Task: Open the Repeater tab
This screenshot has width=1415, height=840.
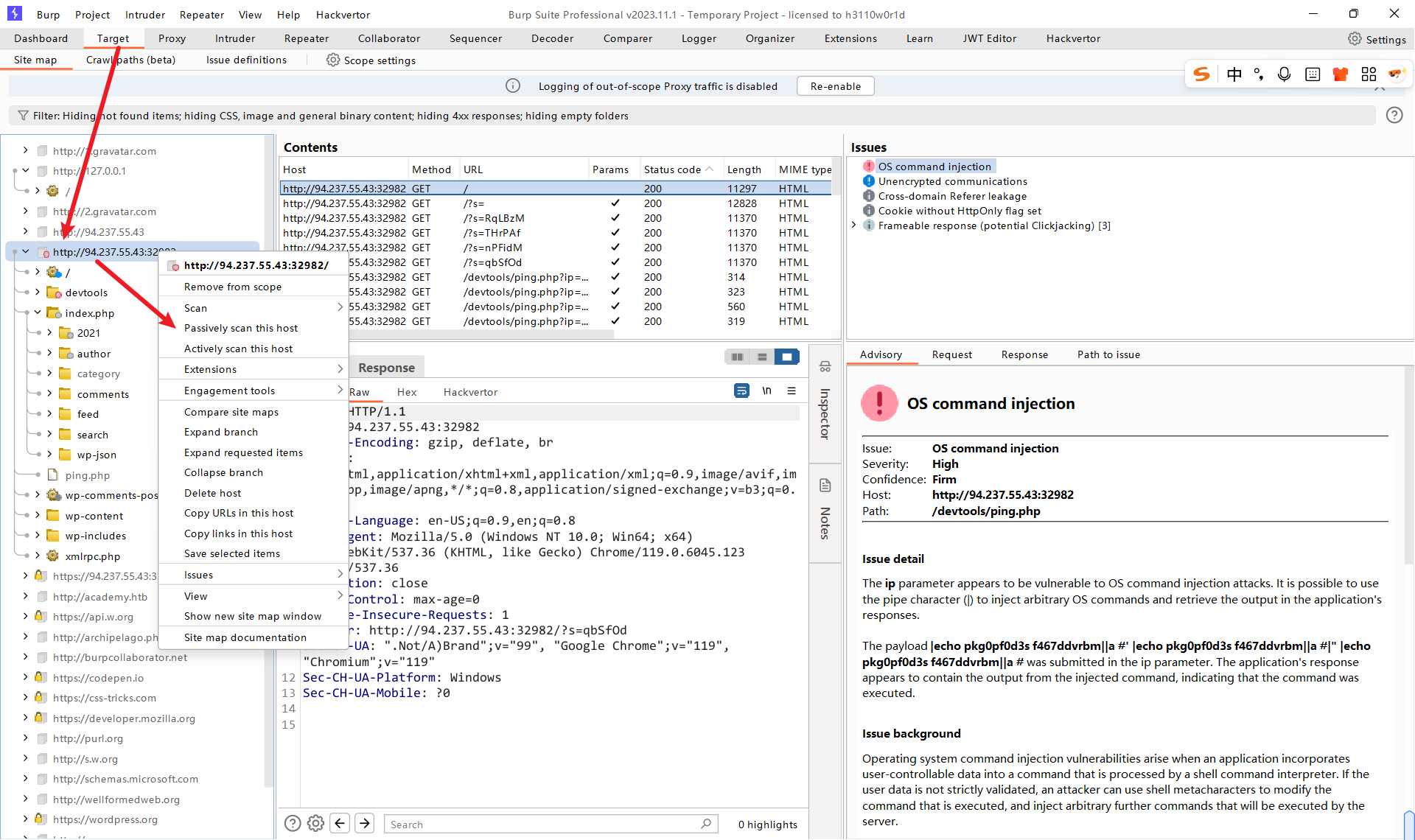Action: pos(306,38)
